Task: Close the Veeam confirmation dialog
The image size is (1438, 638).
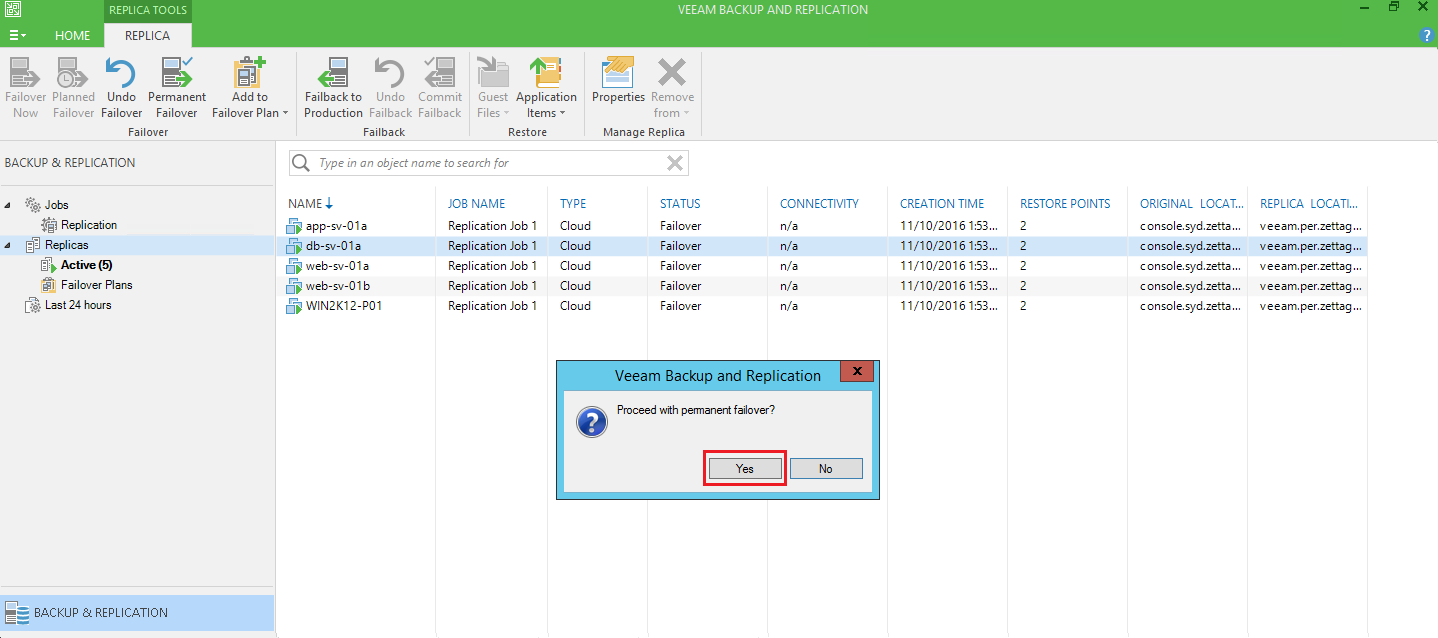Action: click(857, 372)
